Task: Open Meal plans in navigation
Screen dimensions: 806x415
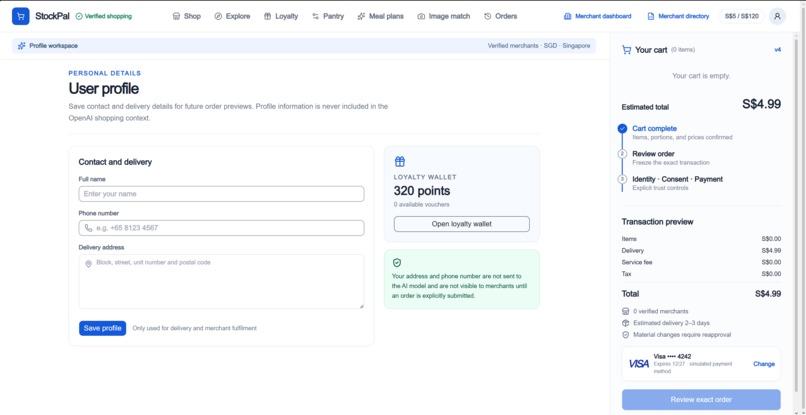Action: pos(381,16)
